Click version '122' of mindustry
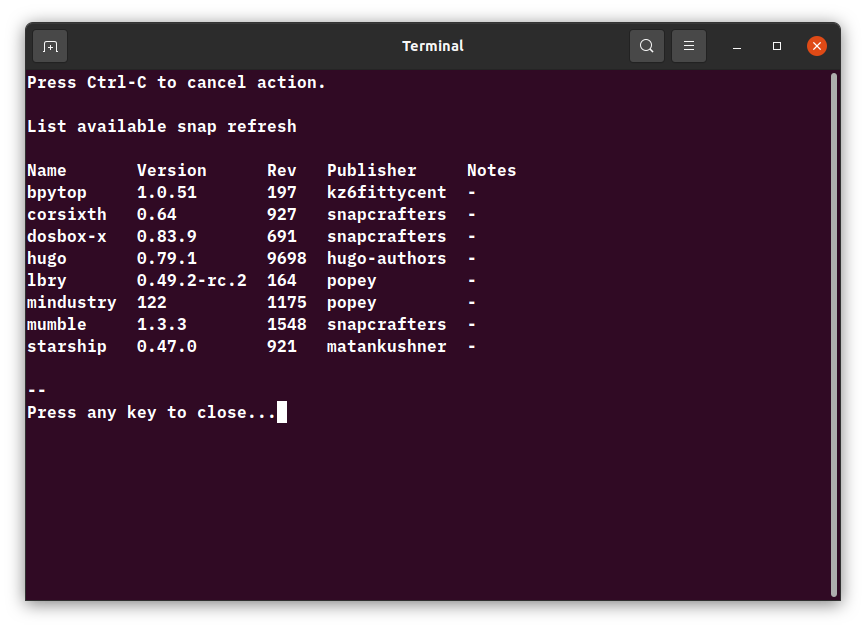Image resolution: width=866 pixels, height=629 pixels. [152, 303]
